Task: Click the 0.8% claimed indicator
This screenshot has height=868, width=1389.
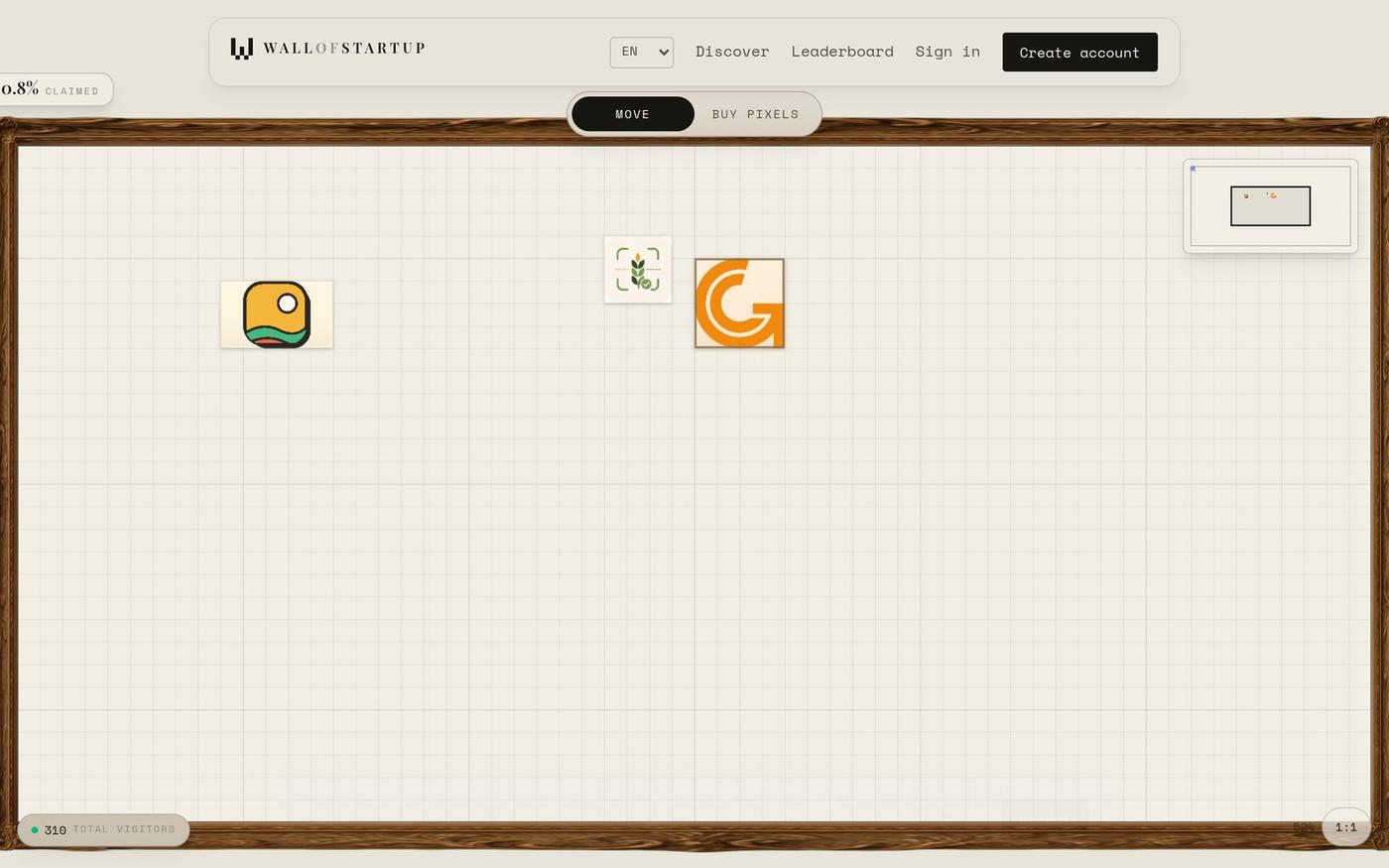Action: 55,89
